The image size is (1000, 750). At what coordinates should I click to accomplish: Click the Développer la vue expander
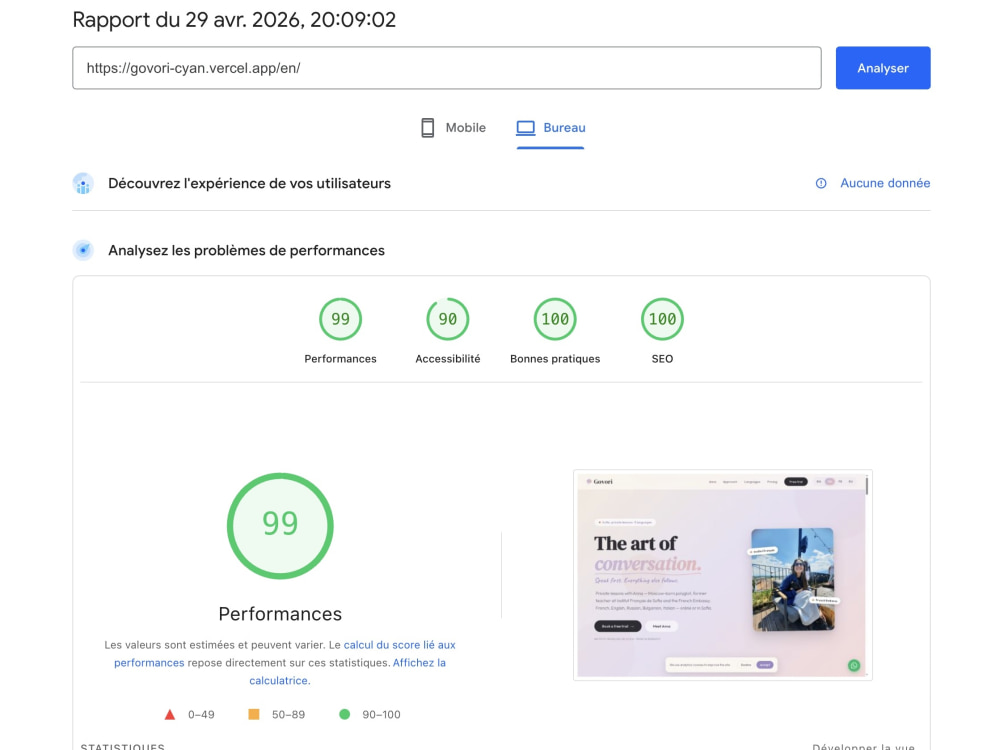864,746
